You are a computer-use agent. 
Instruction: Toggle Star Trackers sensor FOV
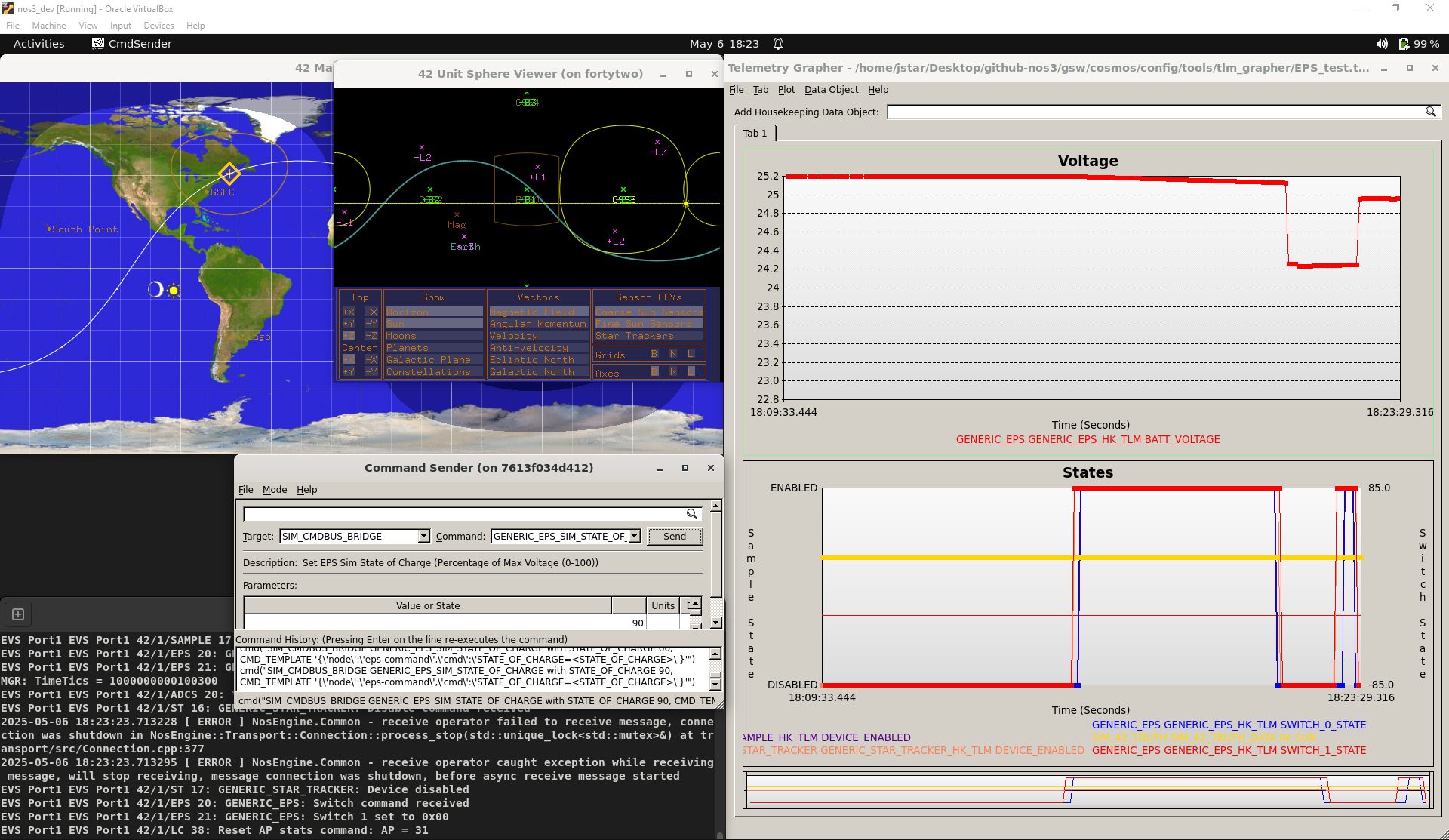(649, 336)
